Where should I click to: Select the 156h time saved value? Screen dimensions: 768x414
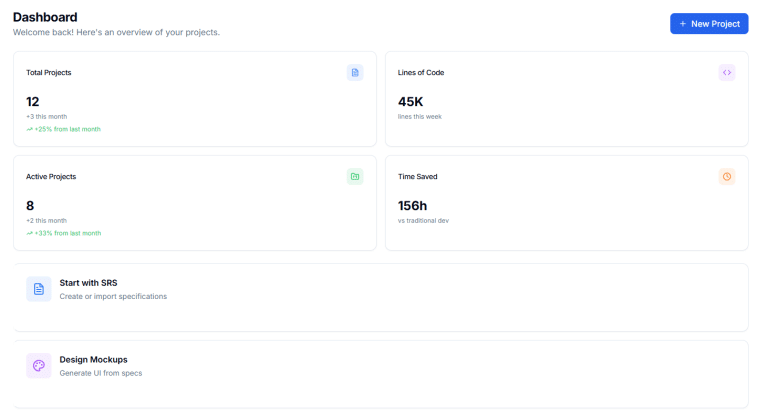coord(413,205)
